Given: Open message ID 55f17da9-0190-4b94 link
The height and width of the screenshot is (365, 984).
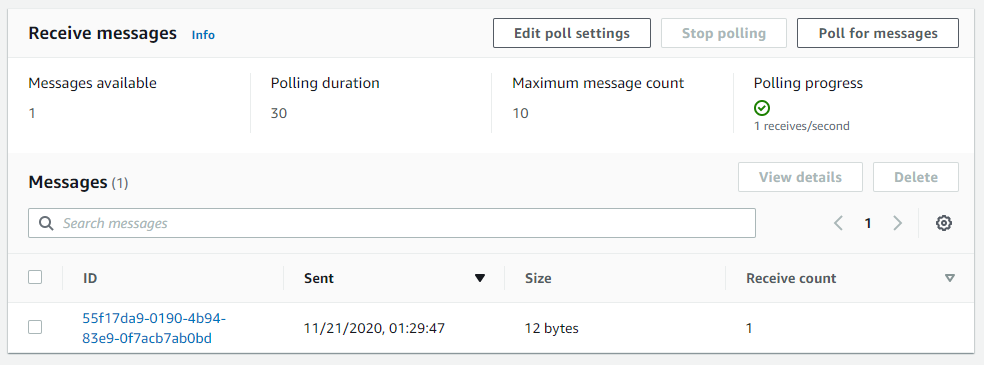Looking at the screenshot, I should [x=154, y=329].
